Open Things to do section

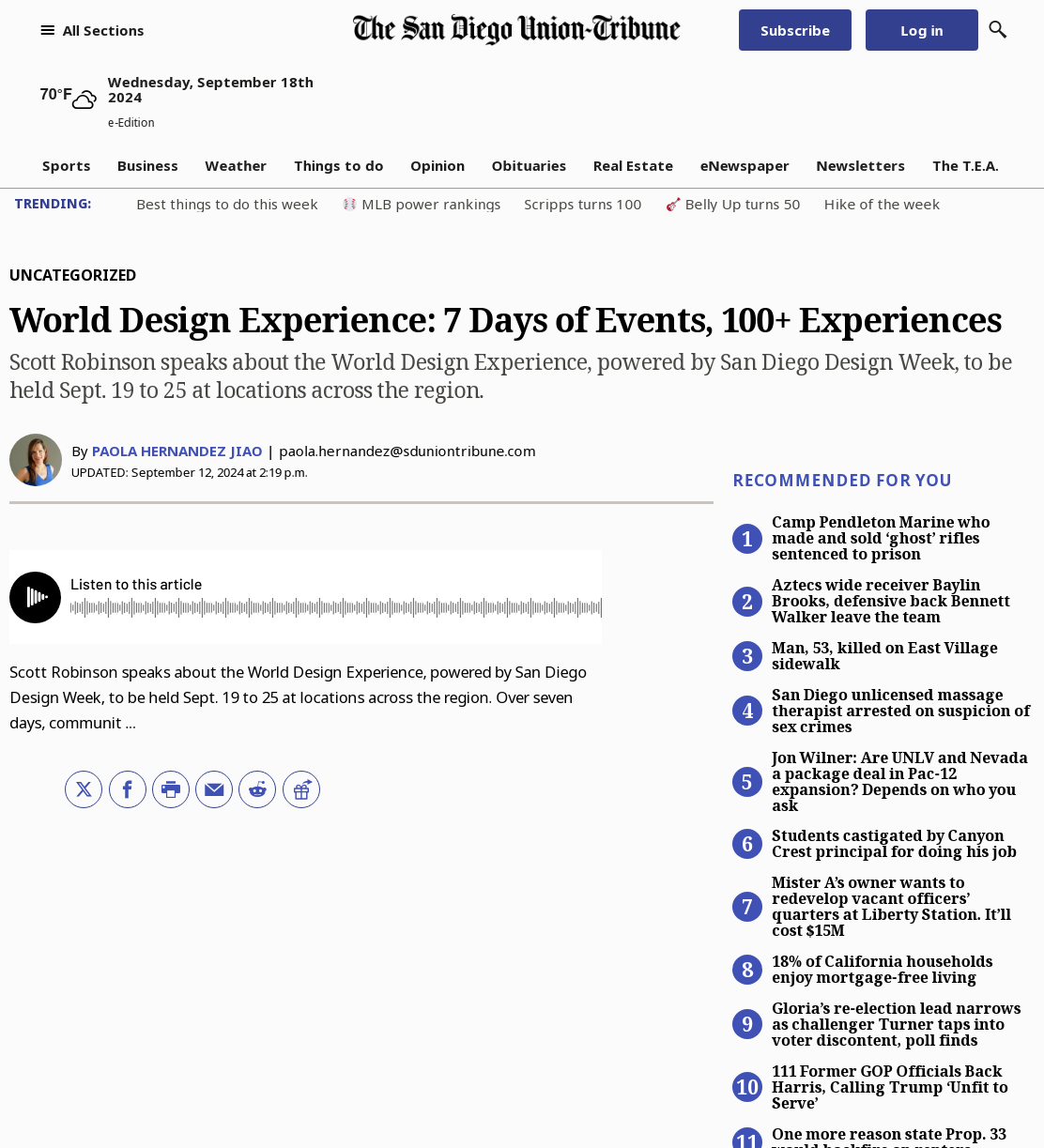[x=339, y=166]
